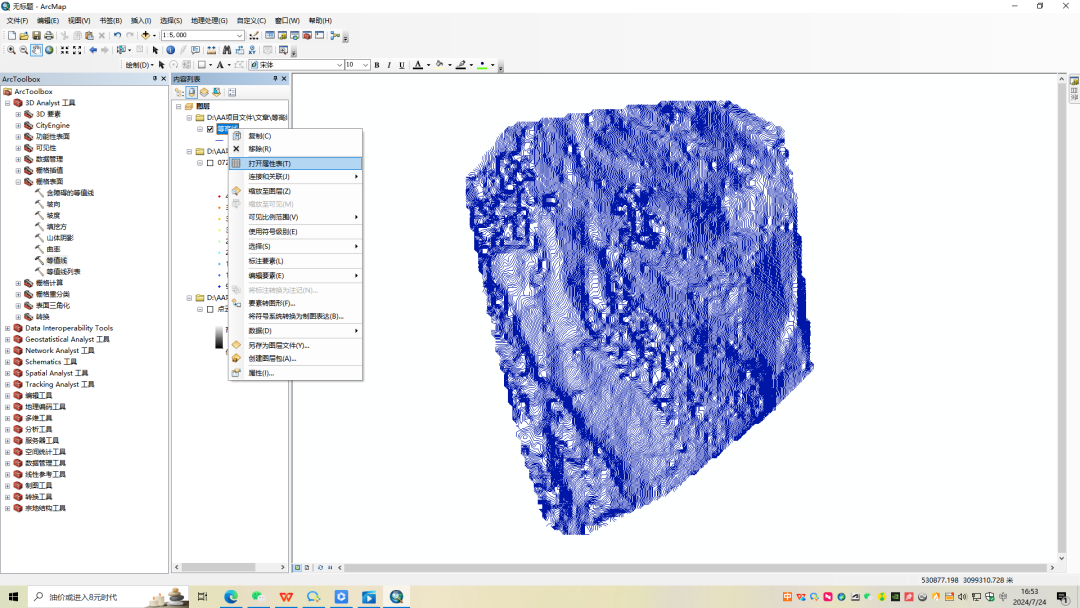Activate the Pan hand tool
This screenshot has height=608, width=1080.
click(x=37, y=50)
